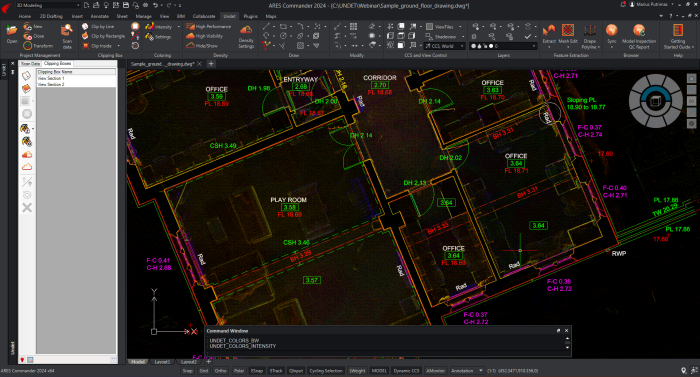Open Model Inspection QC Report
This screenshot has height=377, width=700.
(x=639, y=37)
